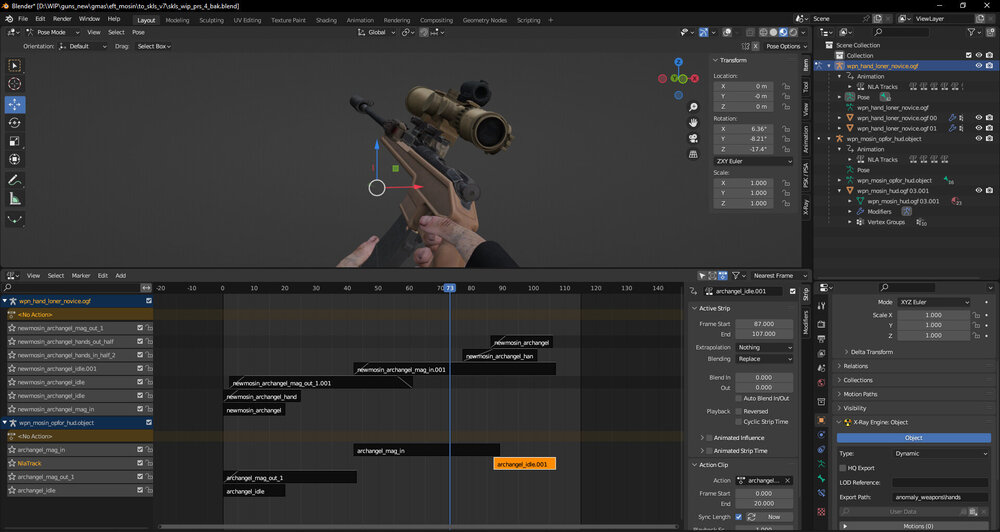Switch to the Animation workspace tab

pyautogui.click(x=360, y=20)
